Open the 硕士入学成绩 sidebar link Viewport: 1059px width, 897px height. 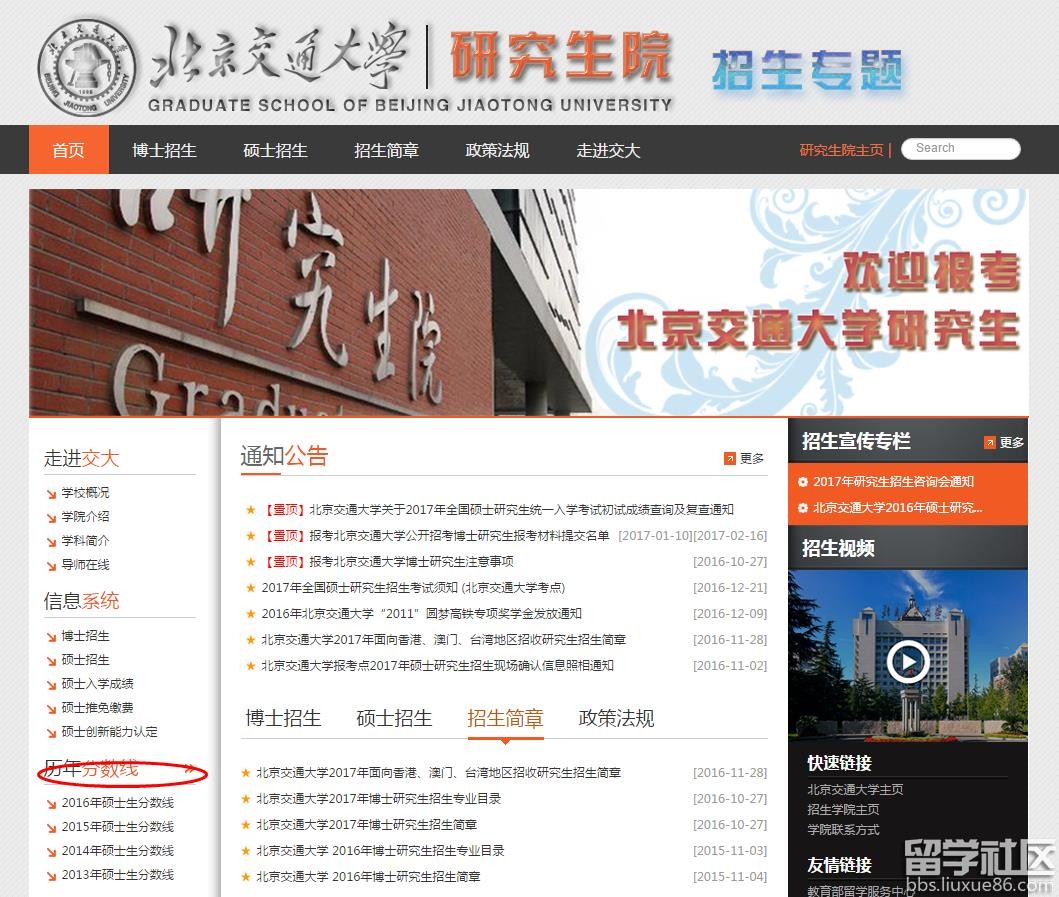click(97, 684)
